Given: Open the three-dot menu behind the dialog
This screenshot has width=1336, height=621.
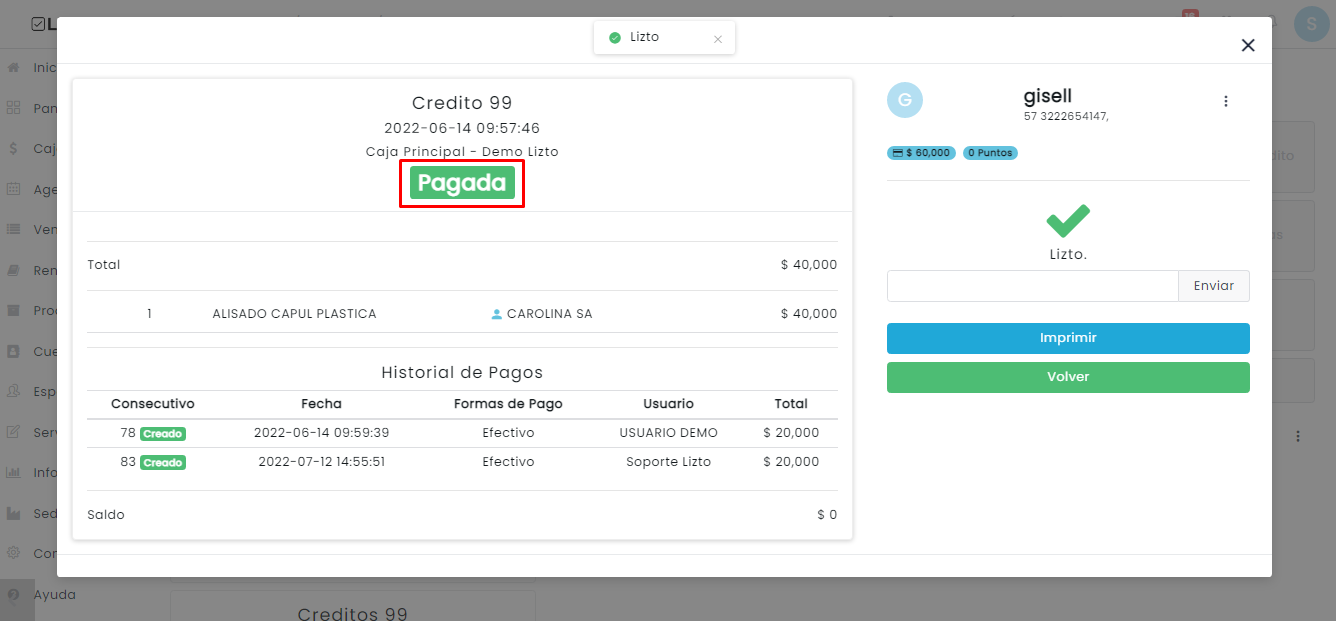Looking at the screenshot, I should pos(1298,436).
